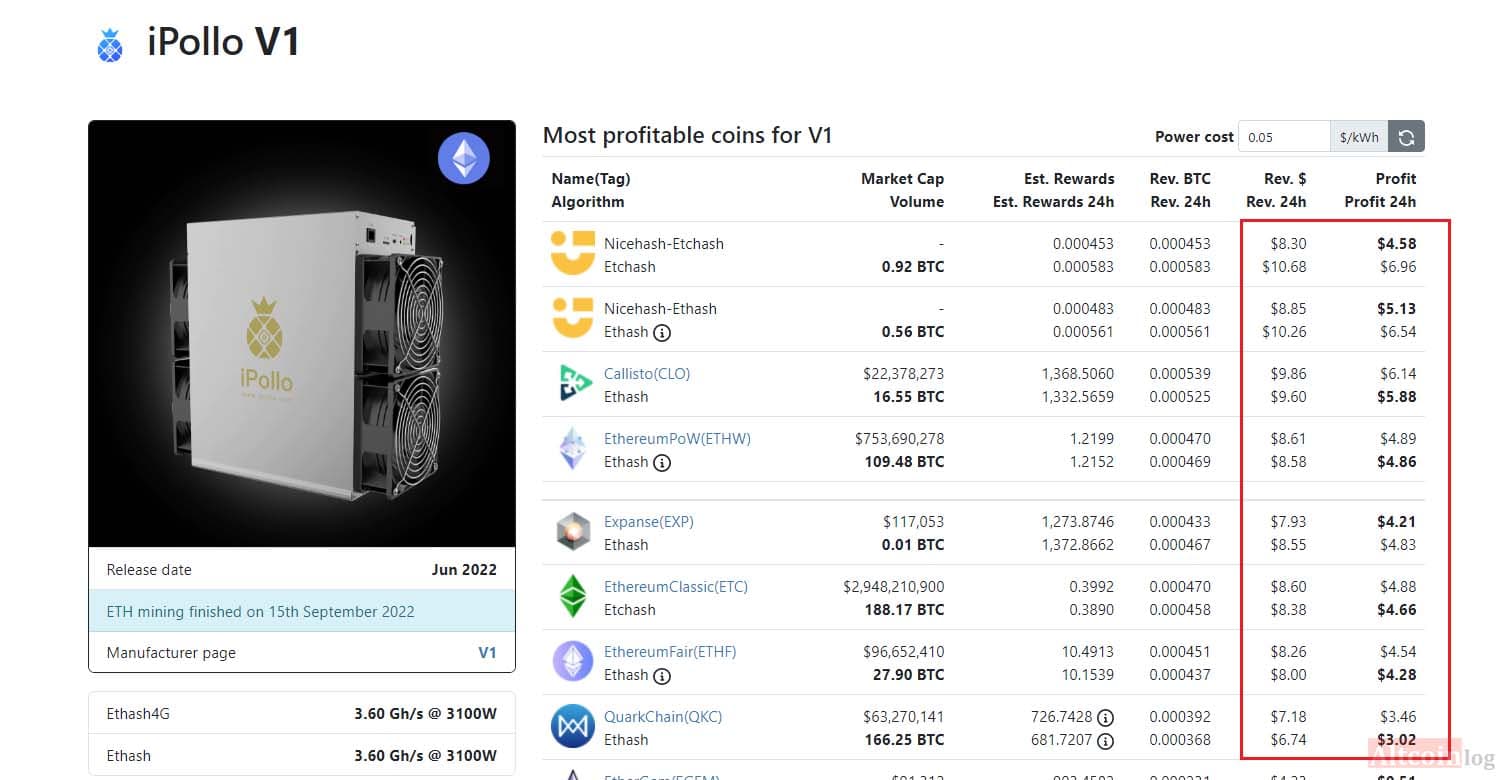Click the refresh button next to $/kWh
Image resolution: width=1505 pixels, height=780 pixels.
click(x=1406, y=137)
